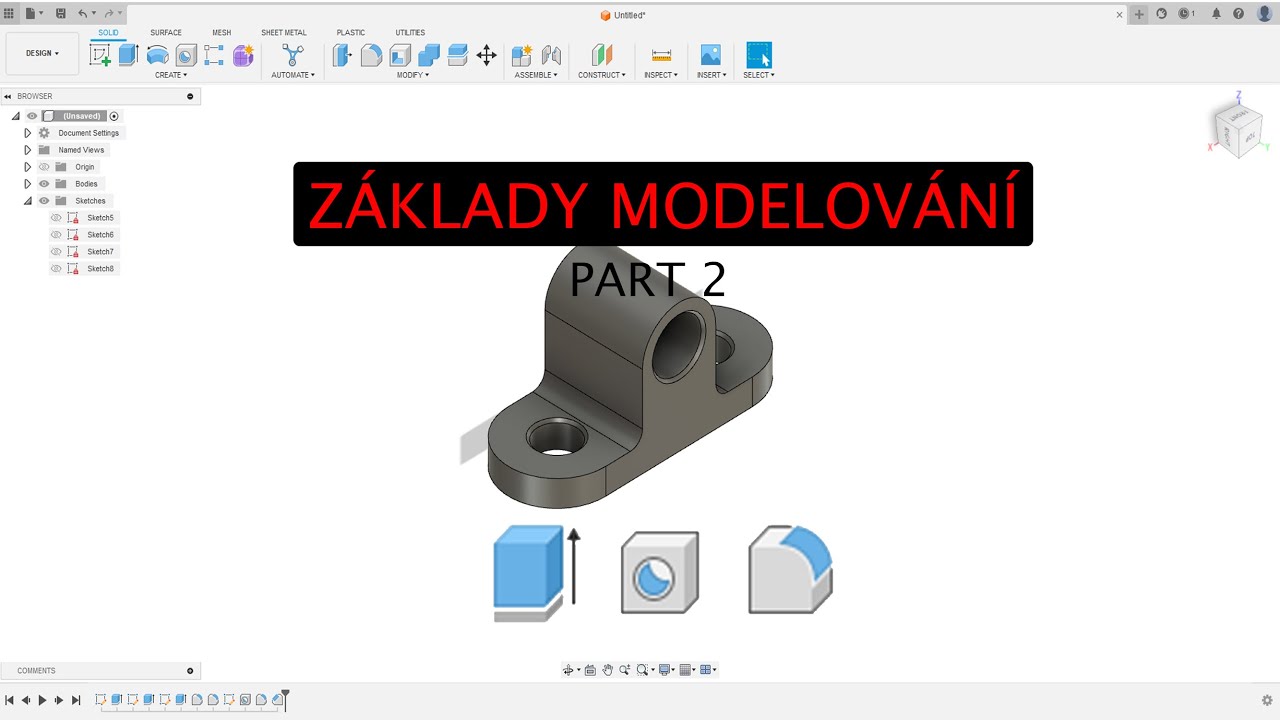Image resolution: width=1280 pixels, height=720 pixels.
Task: Open the Inspect dropdown menu
Action: click(x=661, y=75)
